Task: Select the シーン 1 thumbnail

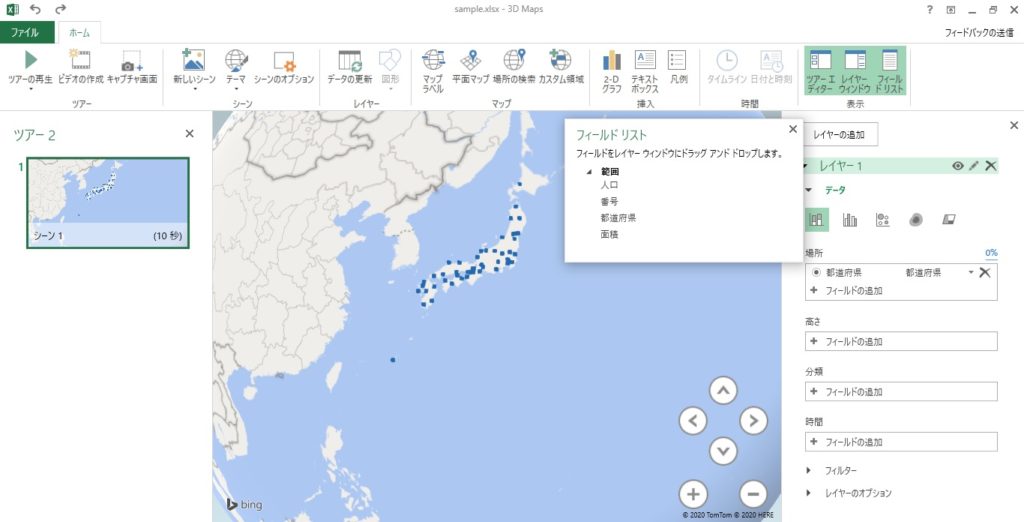Action: tap(106, 202)
